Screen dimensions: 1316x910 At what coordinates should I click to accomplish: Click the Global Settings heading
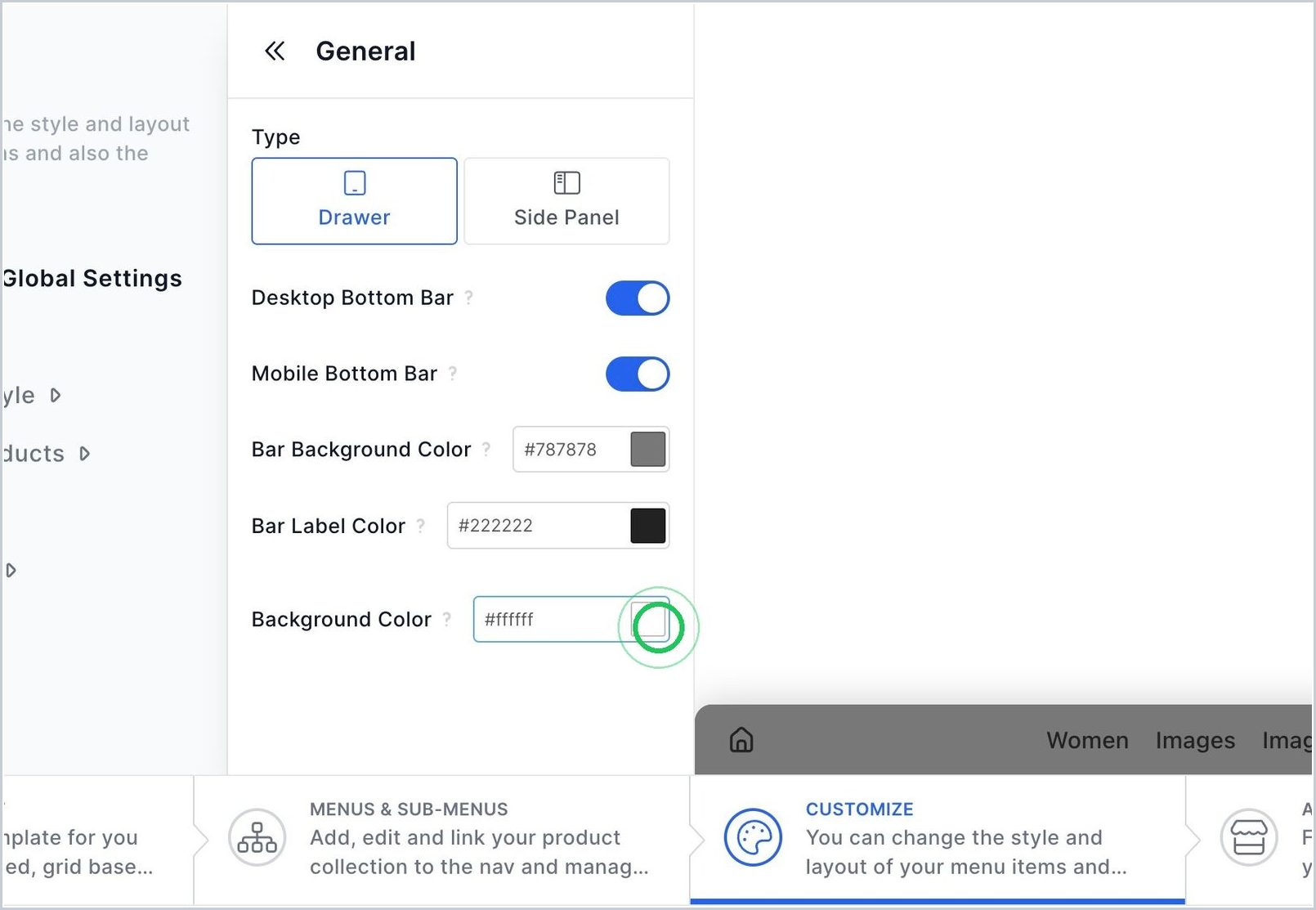click(x=92, y=279)
